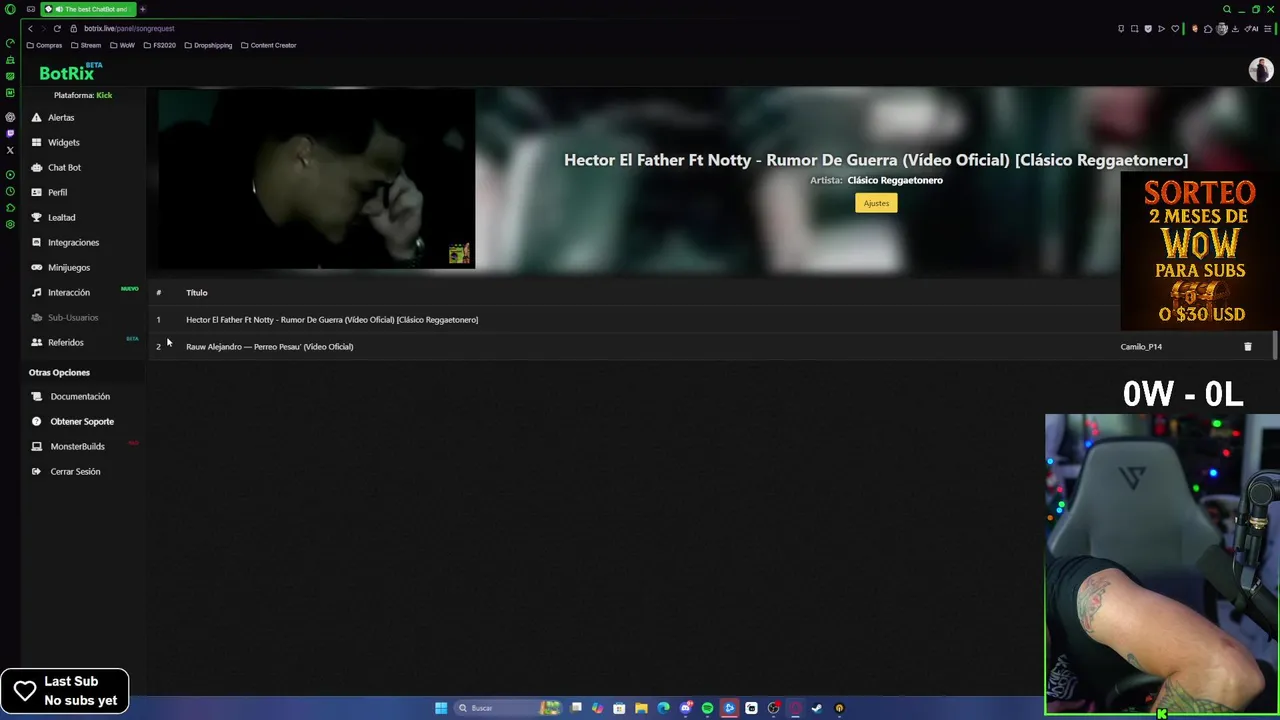Open Documentación link
The image size is (1280, 720).
click(79, 396)
